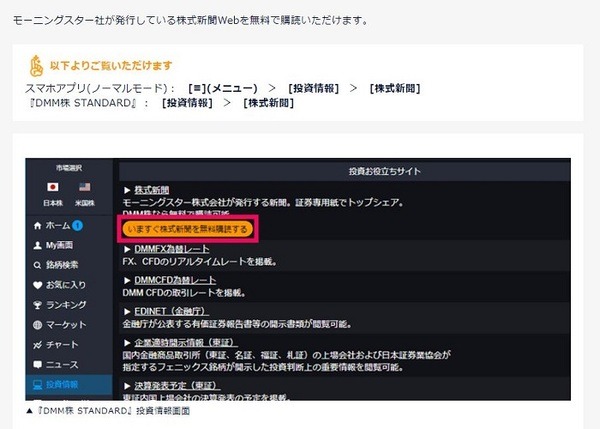Click the house icon beside ホーム
Image resolution: width=600 pixels, height=429 pixels.
click(x=38, y=226)
